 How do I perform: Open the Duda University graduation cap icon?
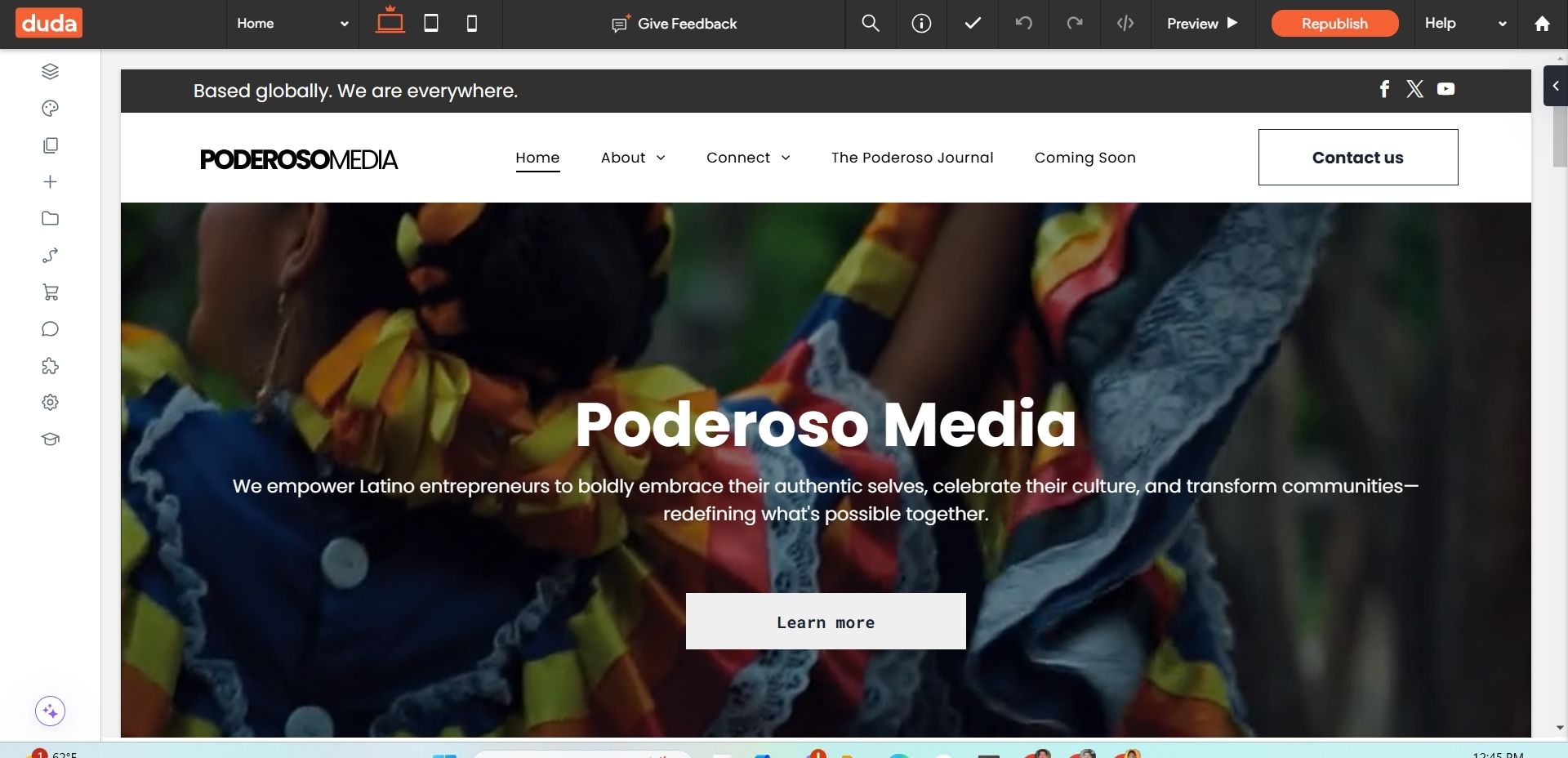point(50,439)
